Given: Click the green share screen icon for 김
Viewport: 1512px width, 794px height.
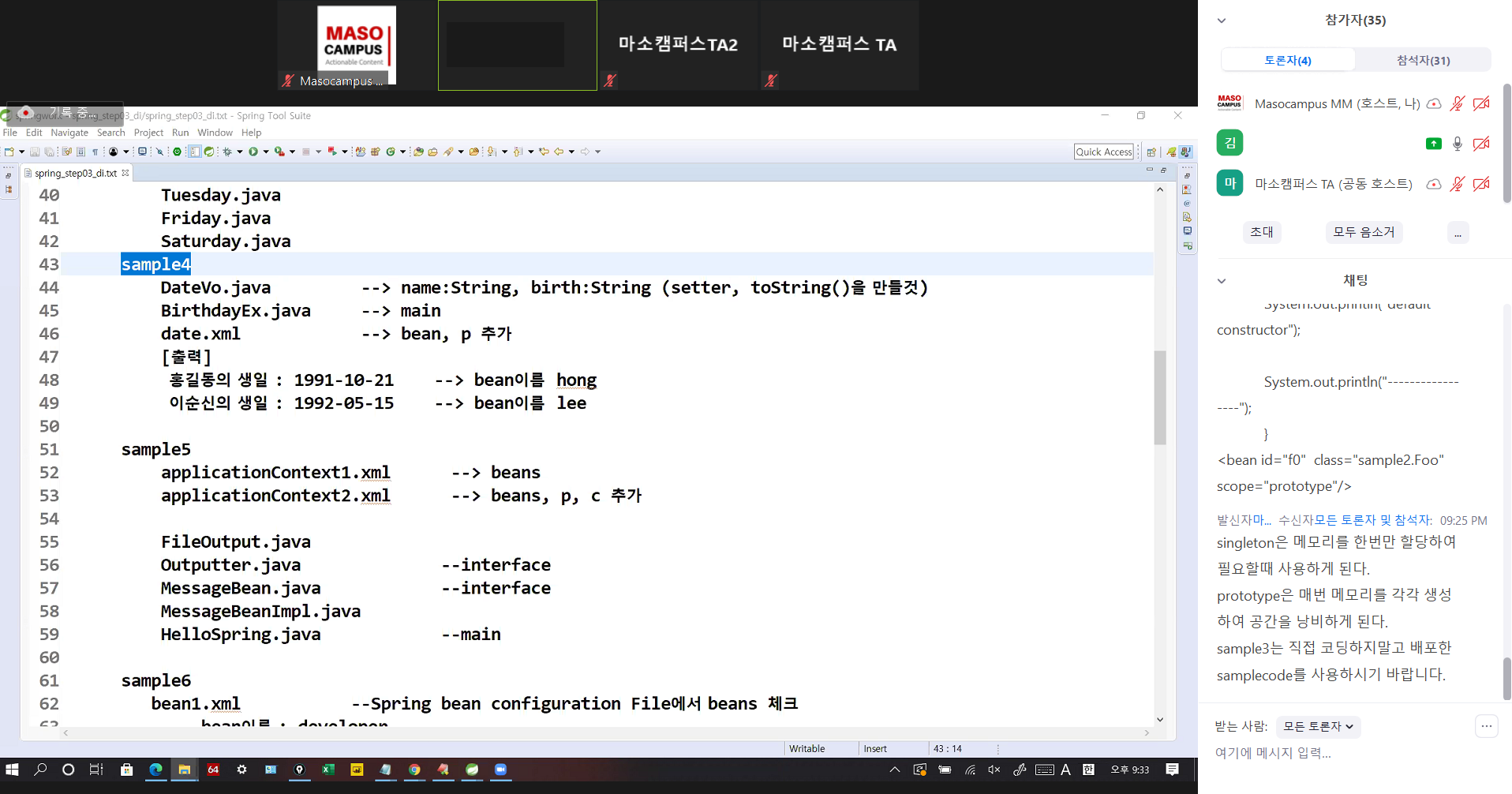Looking at the screenshot, I should tap(1433, 144).
